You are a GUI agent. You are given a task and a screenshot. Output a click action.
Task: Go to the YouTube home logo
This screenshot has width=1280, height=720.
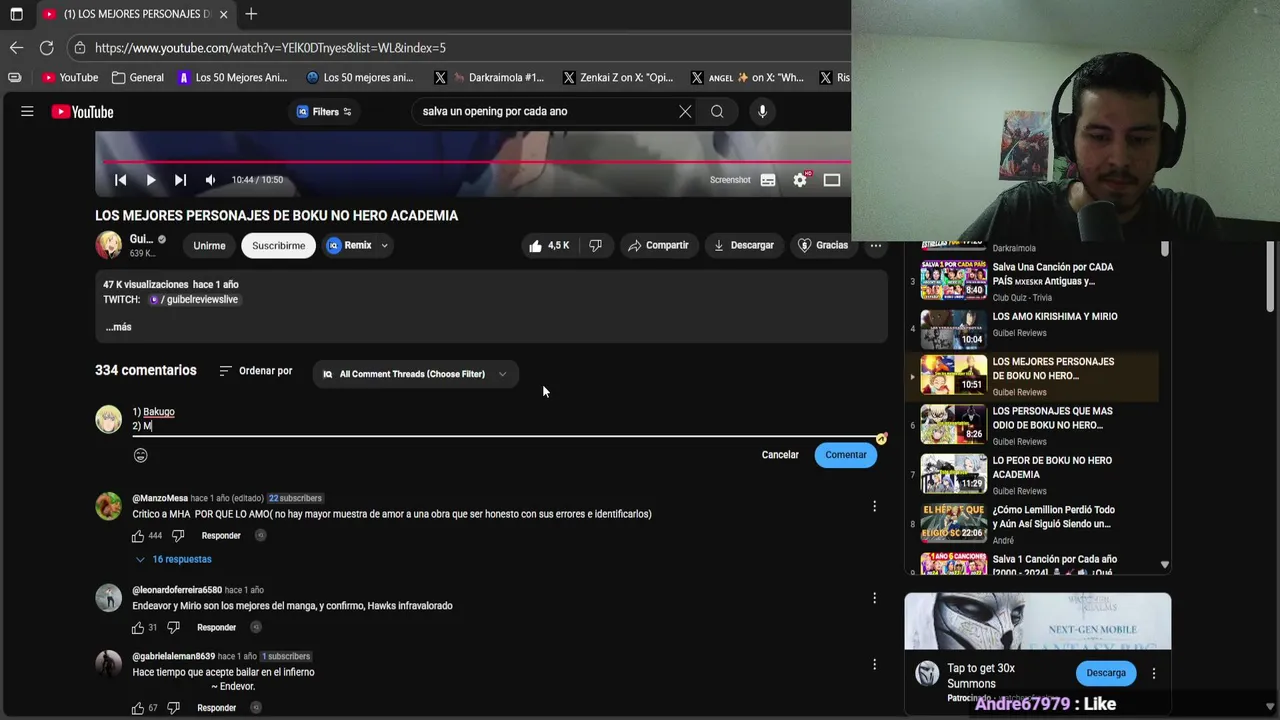click(x=83, y=112)
